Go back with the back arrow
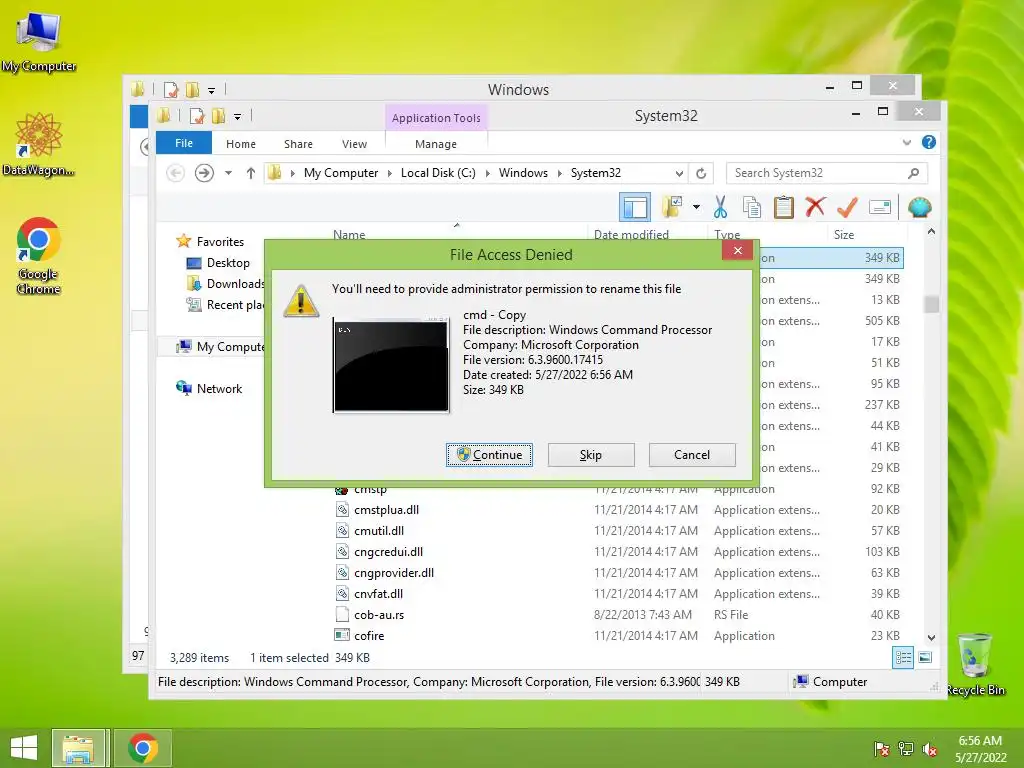The image size is (1024, 768). pyautogui.click(x=175, y=173)
